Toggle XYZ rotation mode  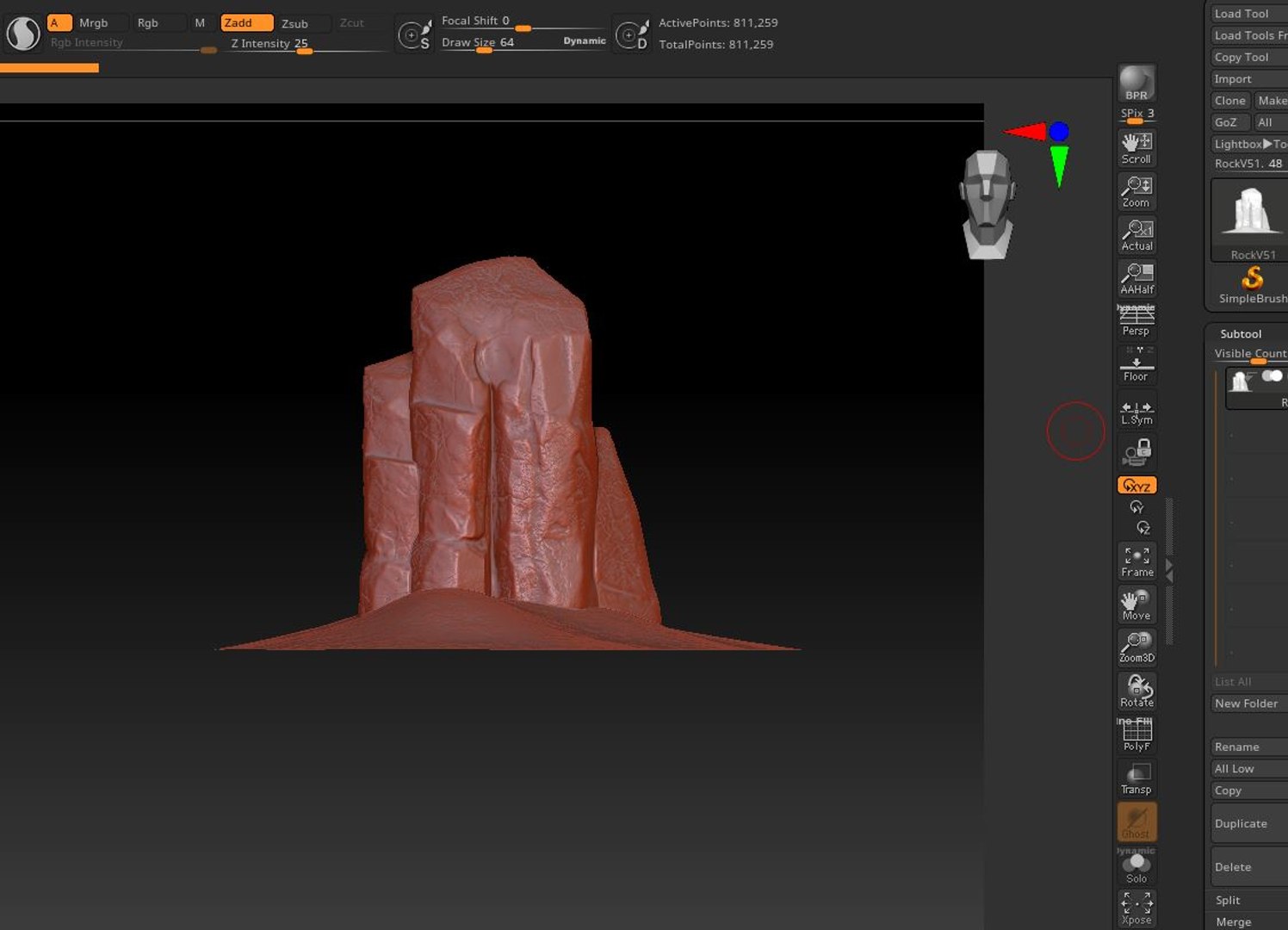1136,486
